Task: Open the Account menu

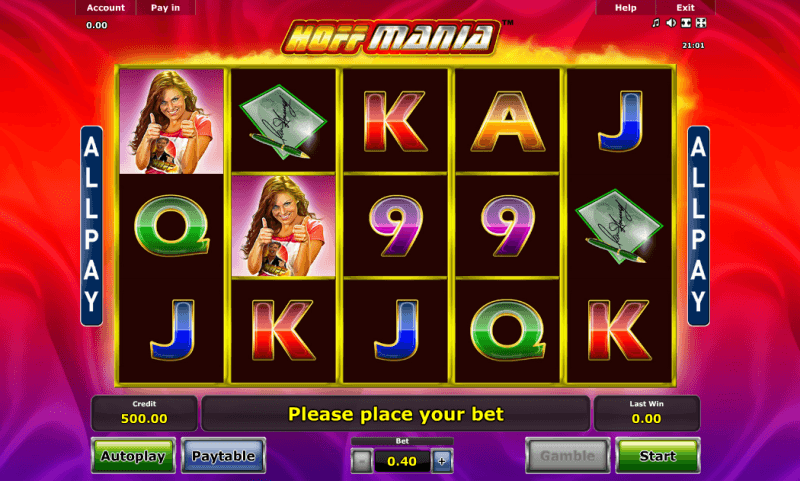Action: 106,8
